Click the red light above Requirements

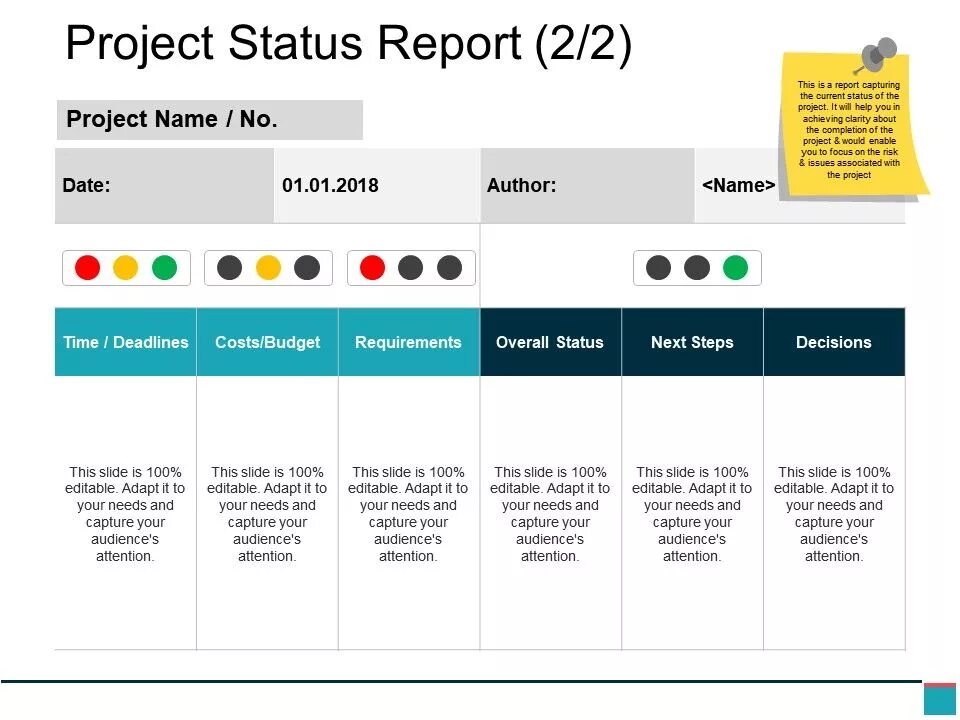click(x=372, y=268)
